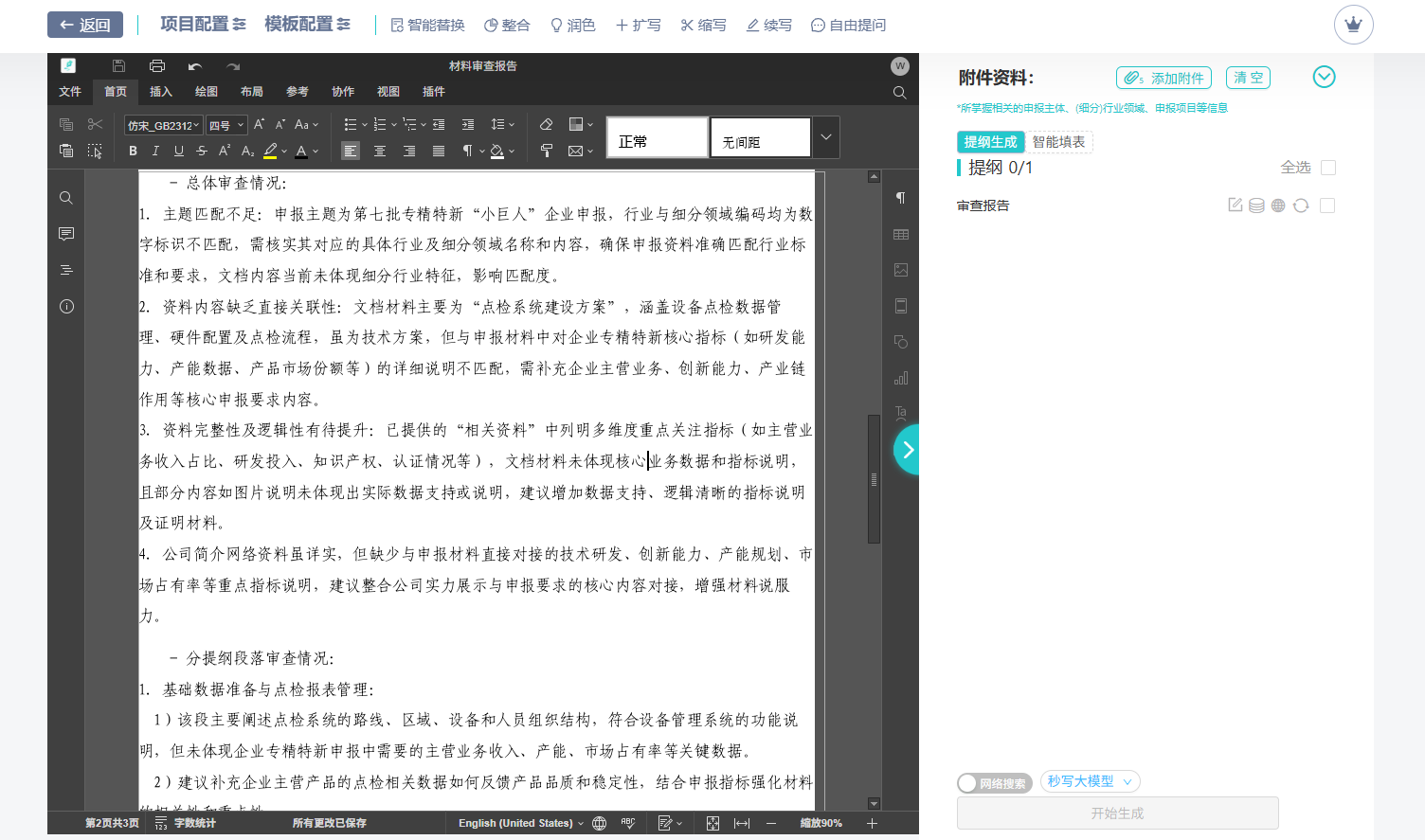
Task: Check the 全选 checkbox
Action: point(1327,167)
